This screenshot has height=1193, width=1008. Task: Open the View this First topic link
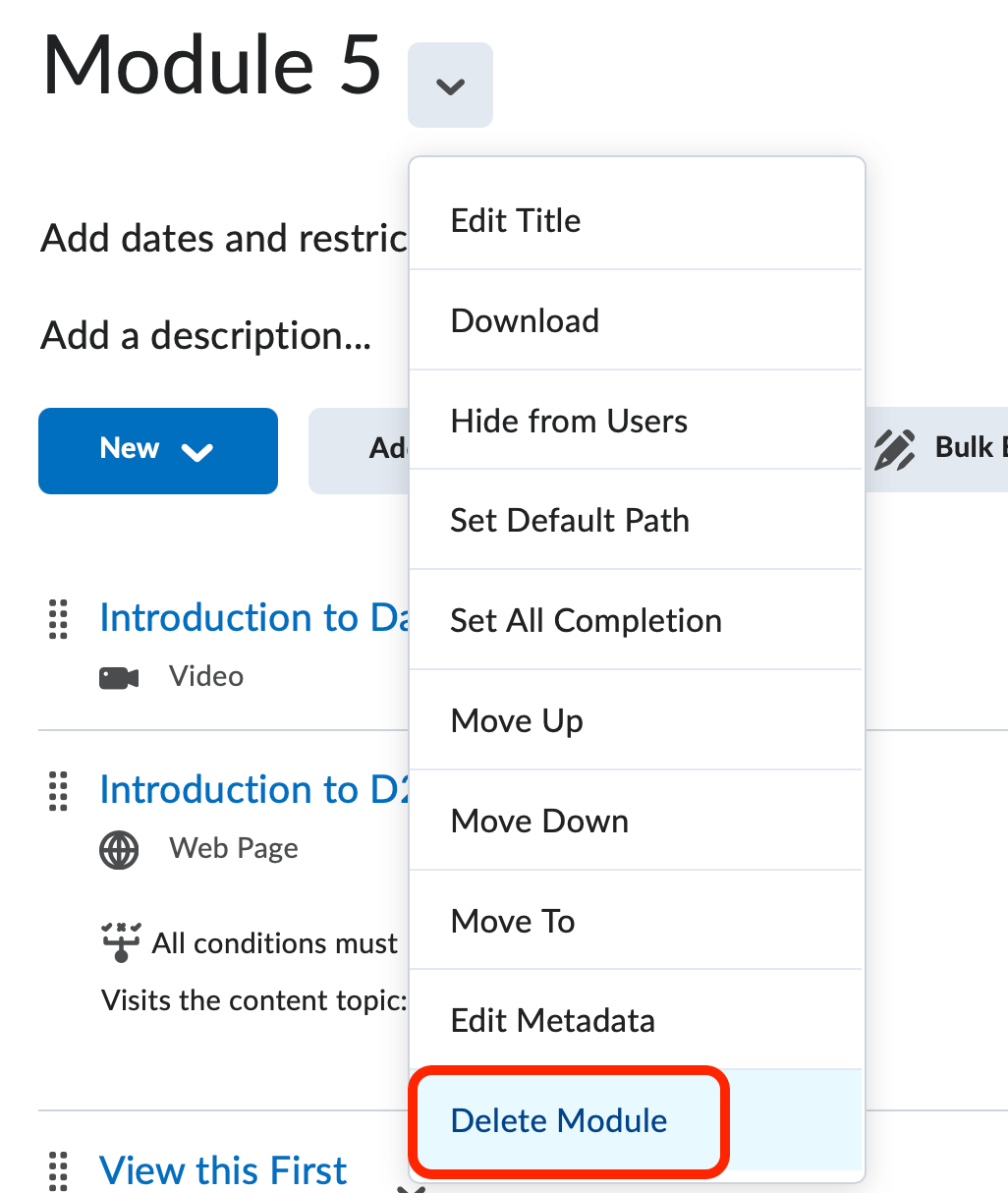pos(222,1169)
